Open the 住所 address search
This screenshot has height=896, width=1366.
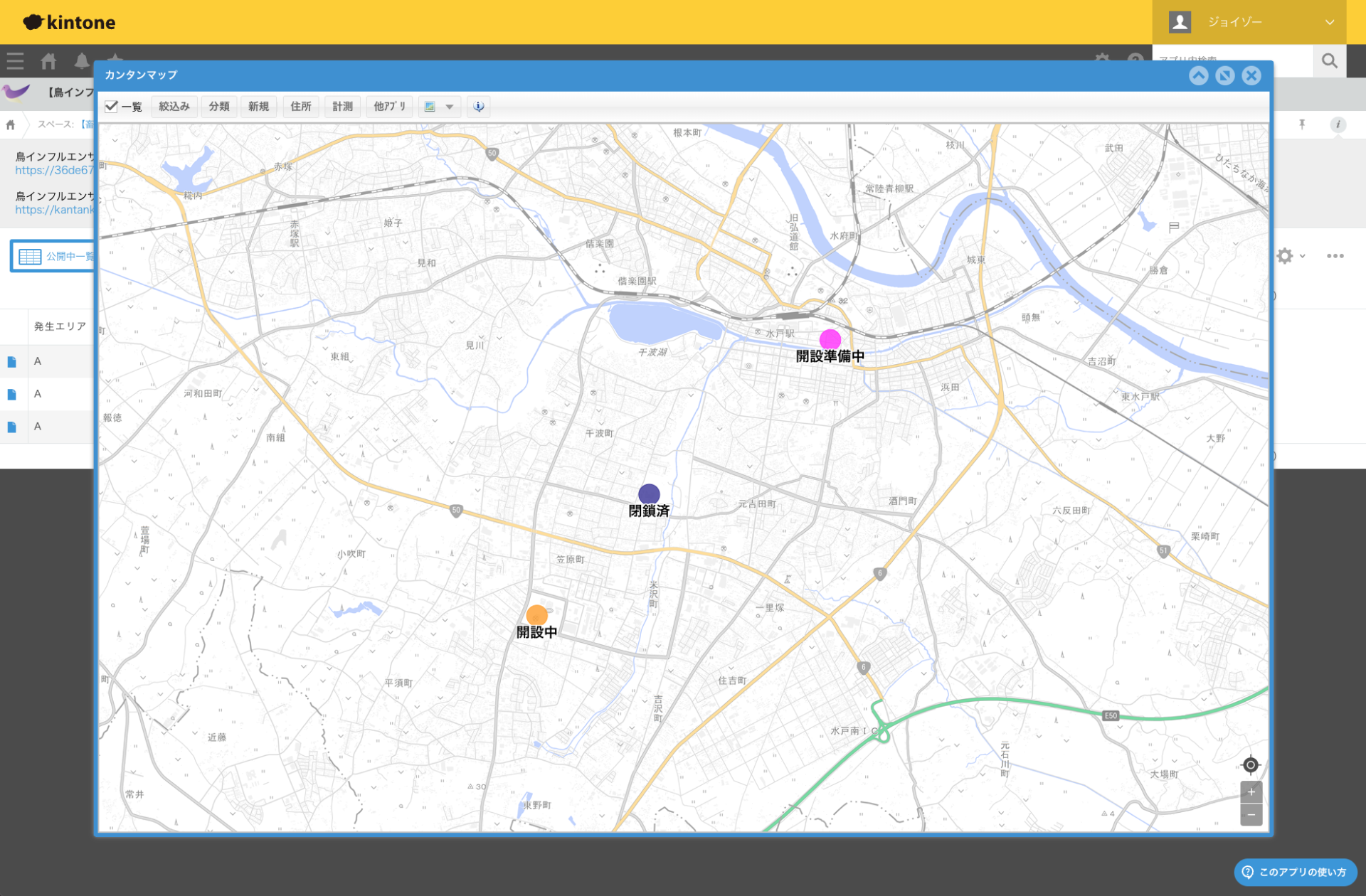point(300,107)
